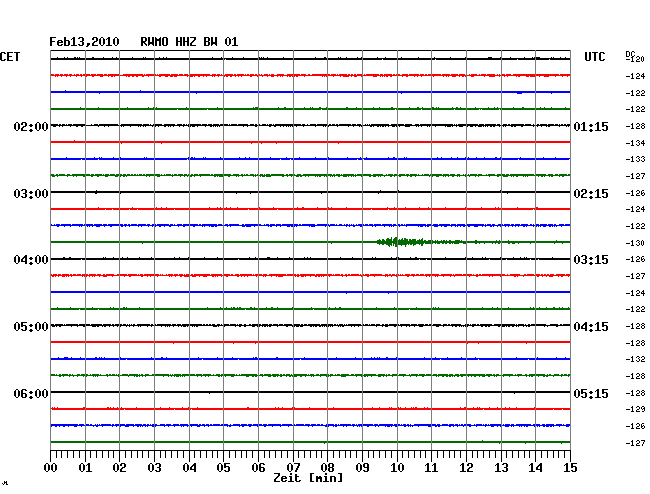Select minute axis tick label 12
The height and width of the screenshot is (494, 650).
[x=466, y=467]
